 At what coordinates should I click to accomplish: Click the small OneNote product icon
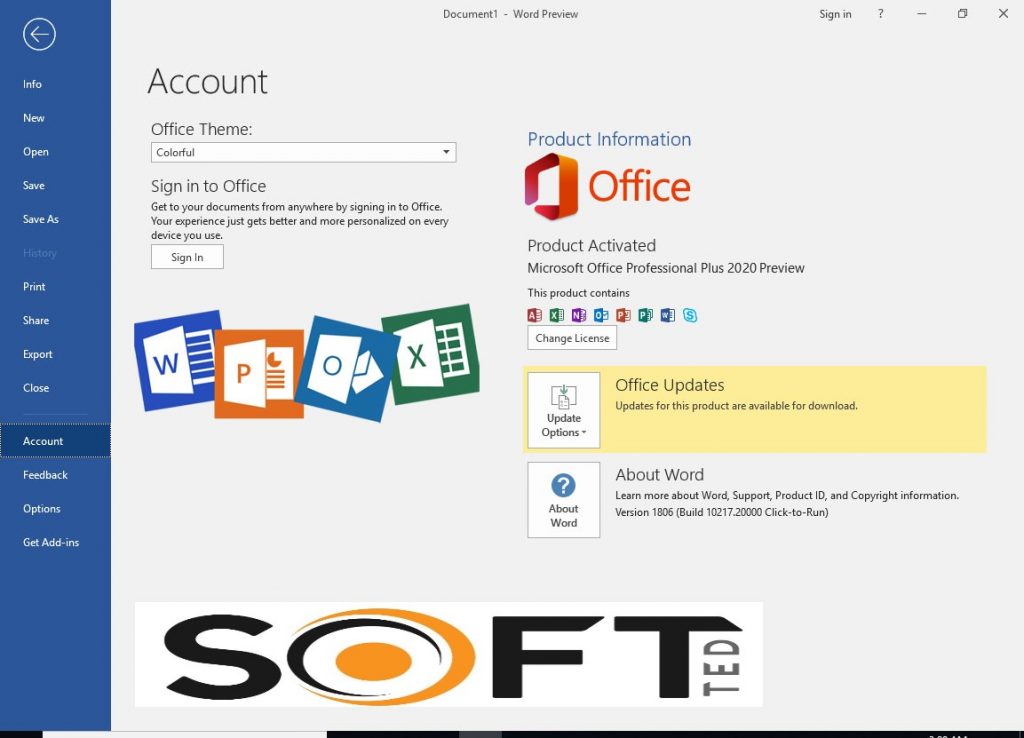tap(579, 315)
